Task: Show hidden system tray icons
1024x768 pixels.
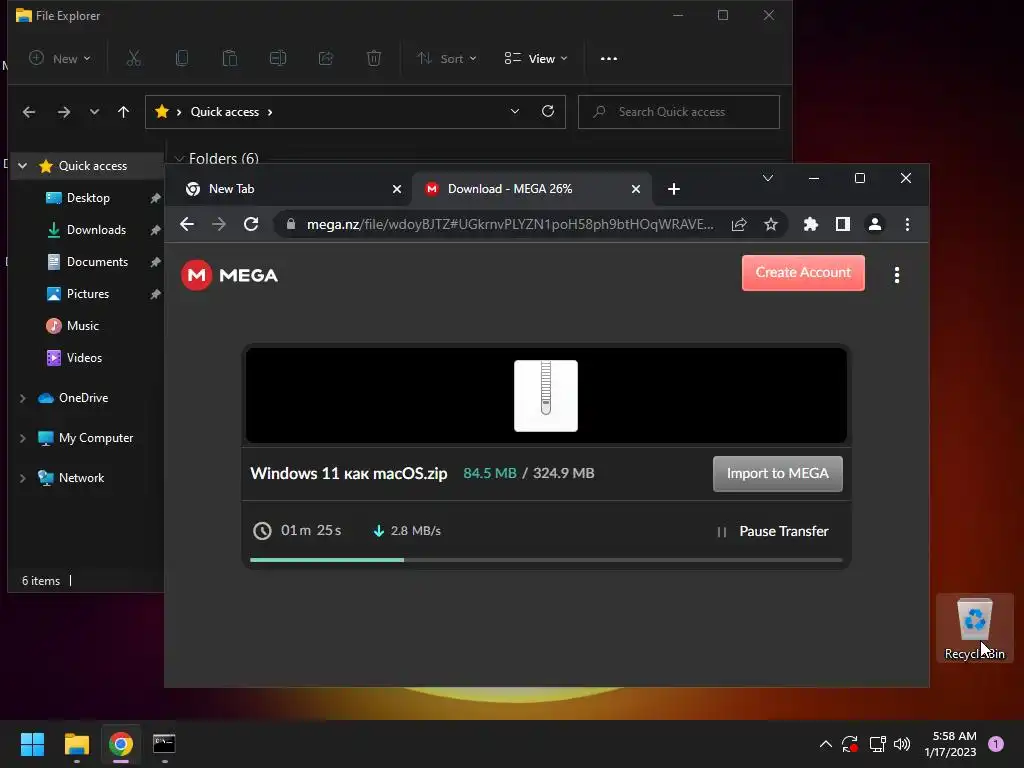Action: pos(825,744)
